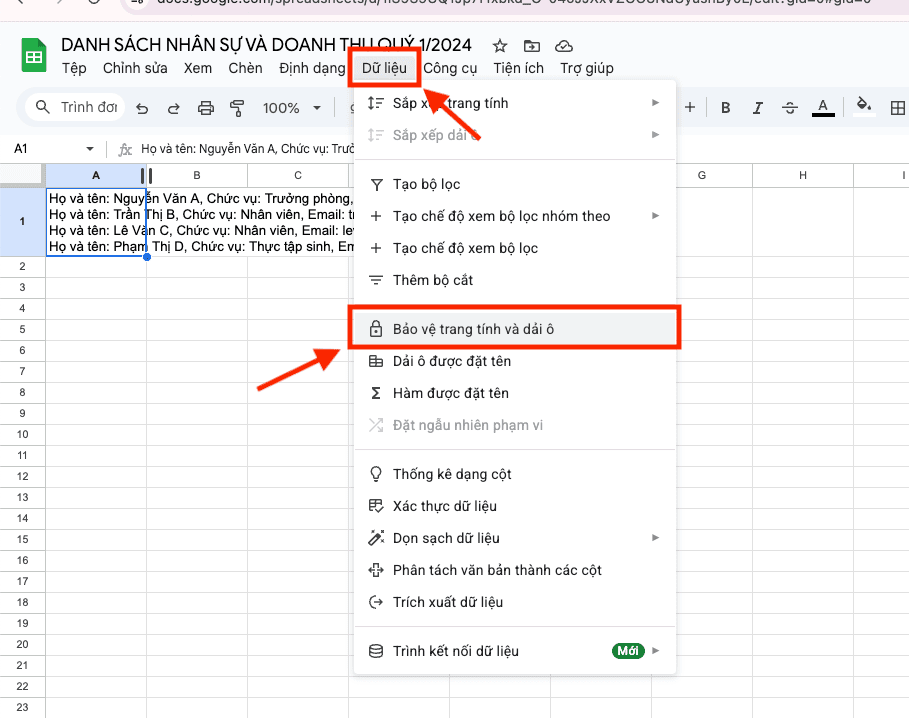Select the paint format tool
This screenshot has height=718, width=909.
click(x=237, y=108)
